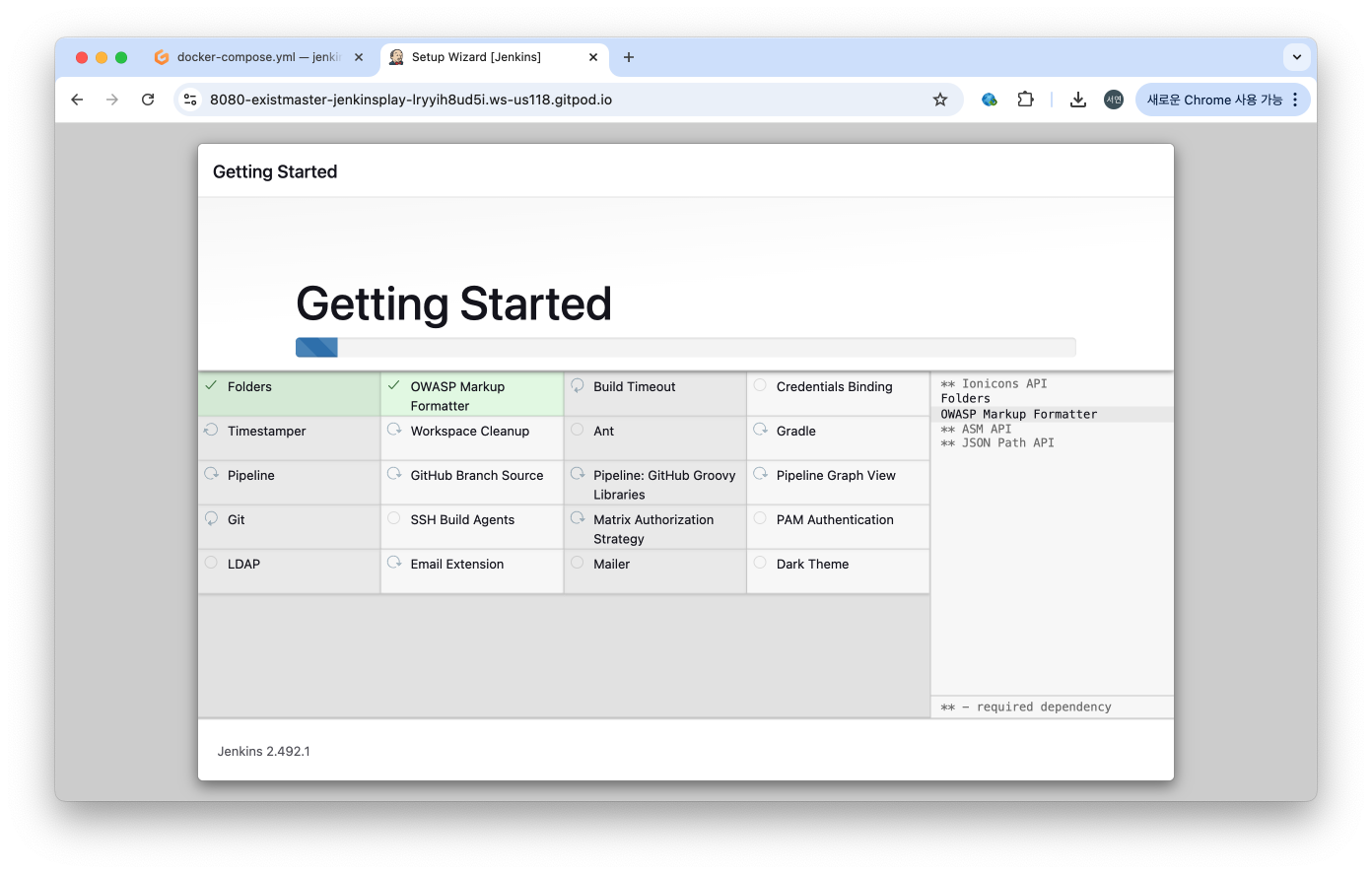Screen dimensions: 1372x874
Task: Click the Credentials Binding pending circle icon
Action: tap(760, 385)
